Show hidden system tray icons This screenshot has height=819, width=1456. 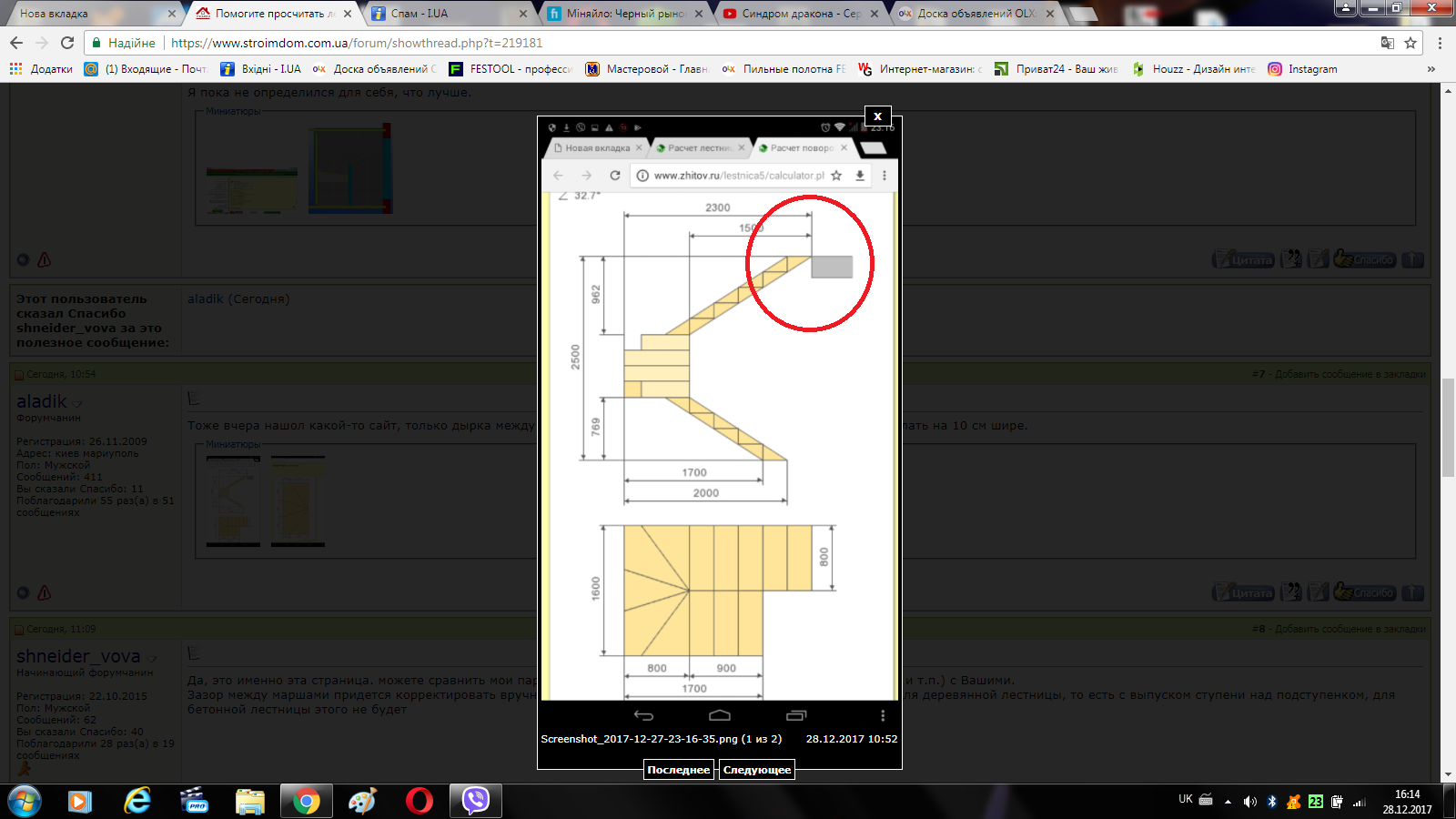1228,802
